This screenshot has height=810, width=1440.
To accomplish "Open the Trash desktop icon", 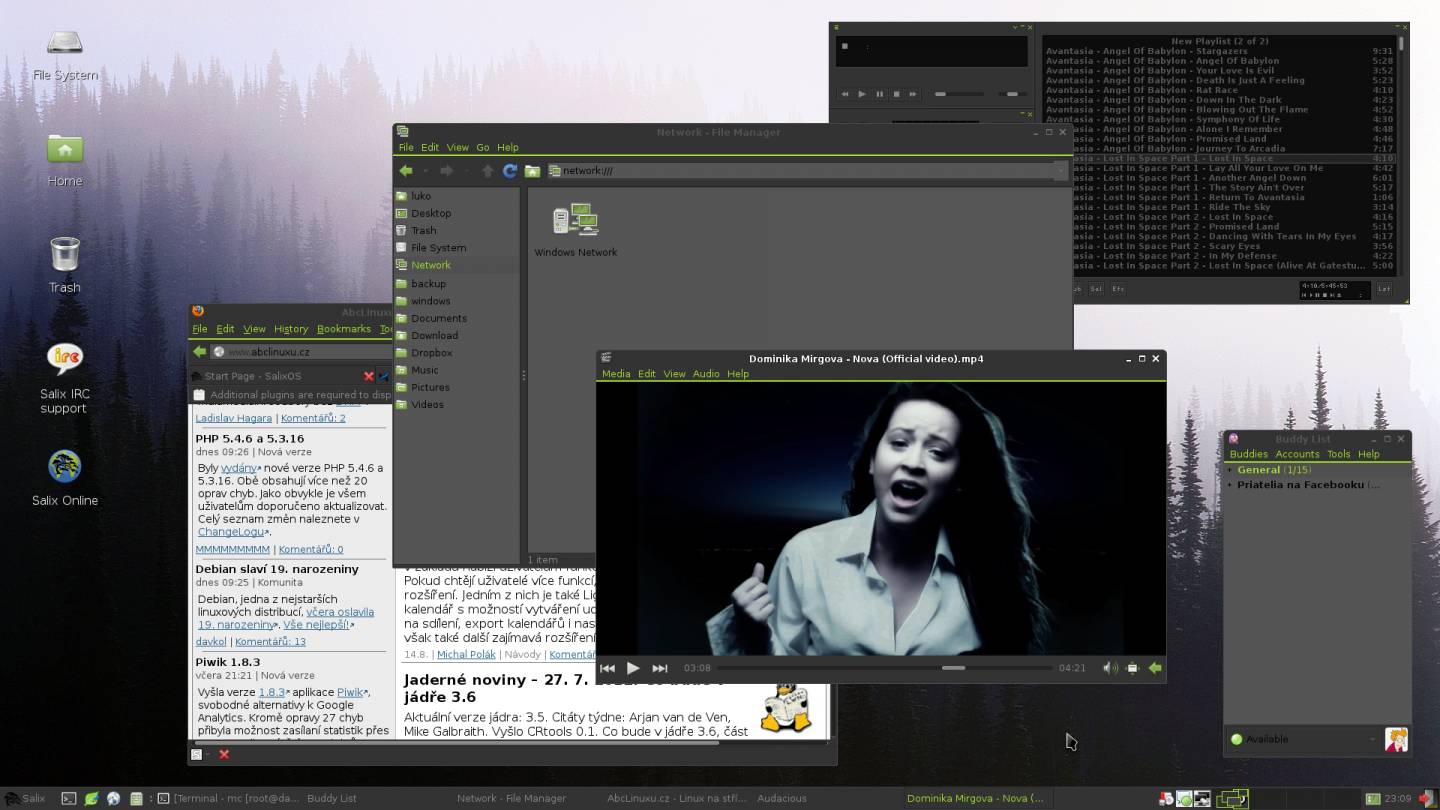I will click(x=65, y=265).
